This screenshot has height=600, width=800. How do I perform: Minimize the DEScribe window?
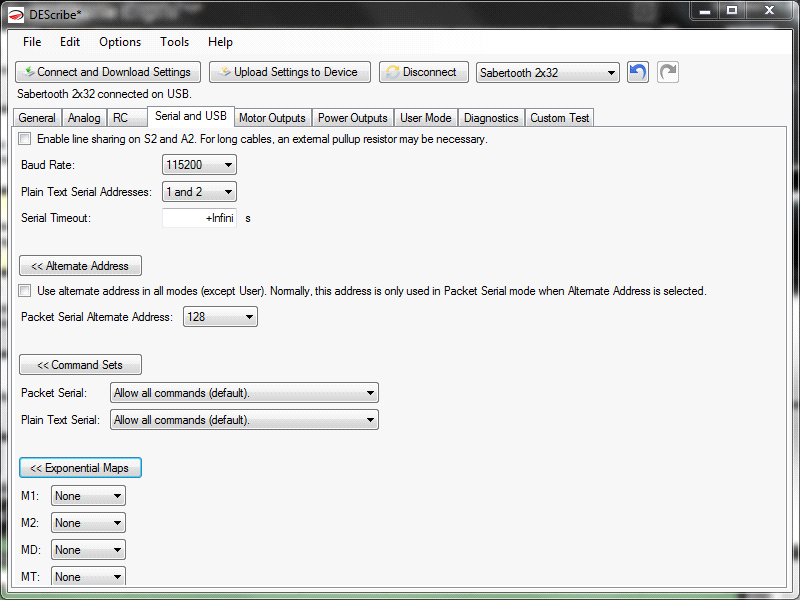point(705,11)
